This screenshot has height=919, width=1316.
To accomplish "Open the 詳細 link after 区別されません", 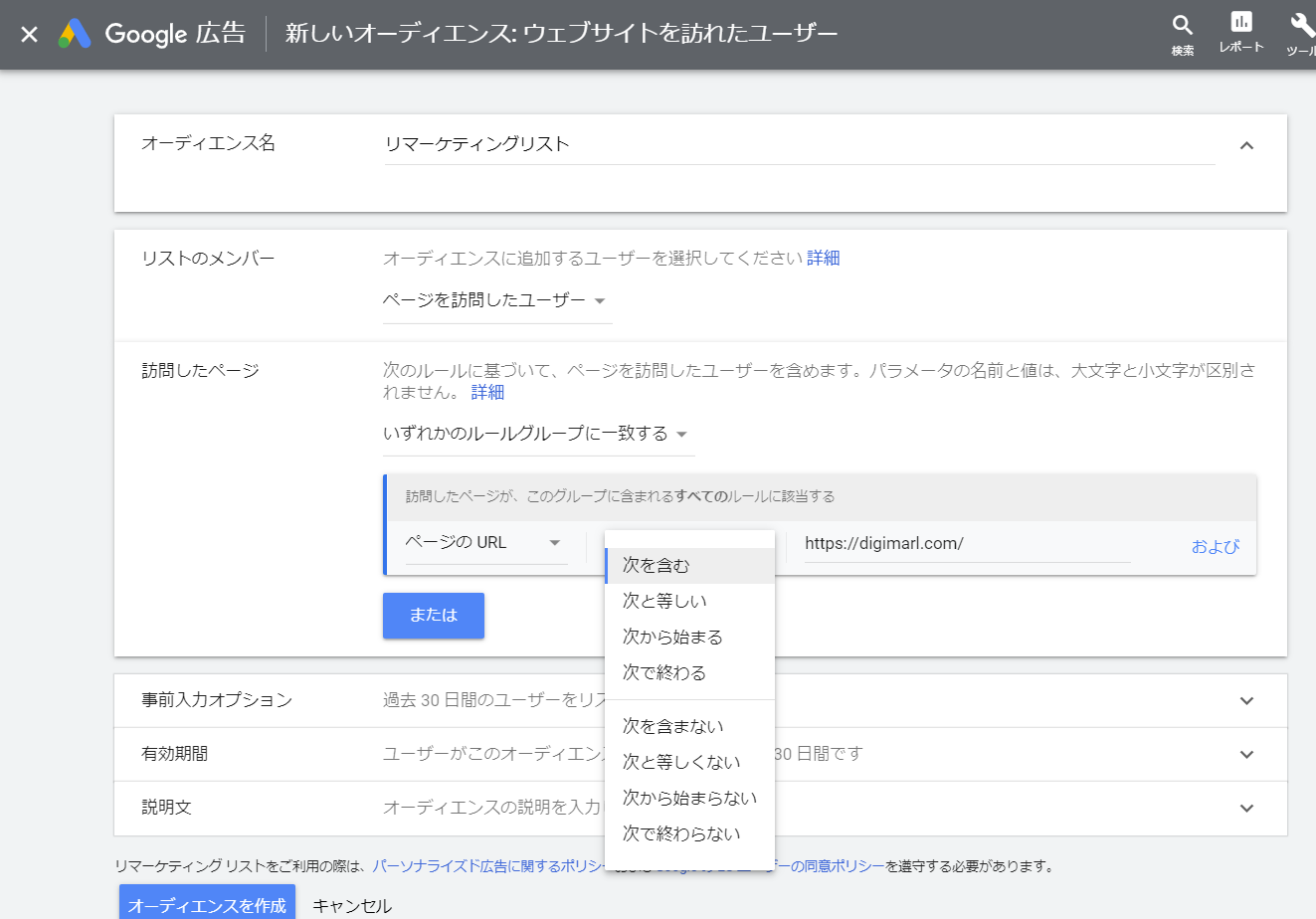I will pos(487,393).
